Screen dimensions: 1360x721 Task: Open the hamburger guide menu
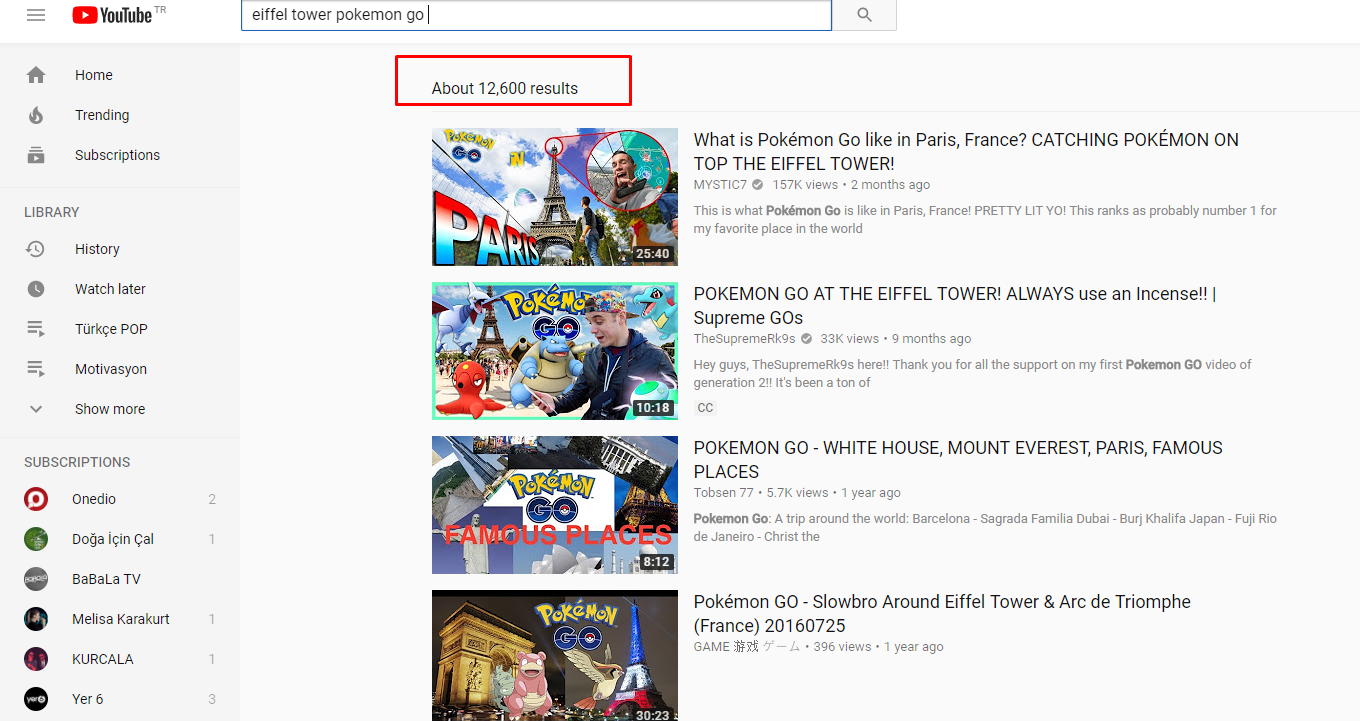[36, 15]
